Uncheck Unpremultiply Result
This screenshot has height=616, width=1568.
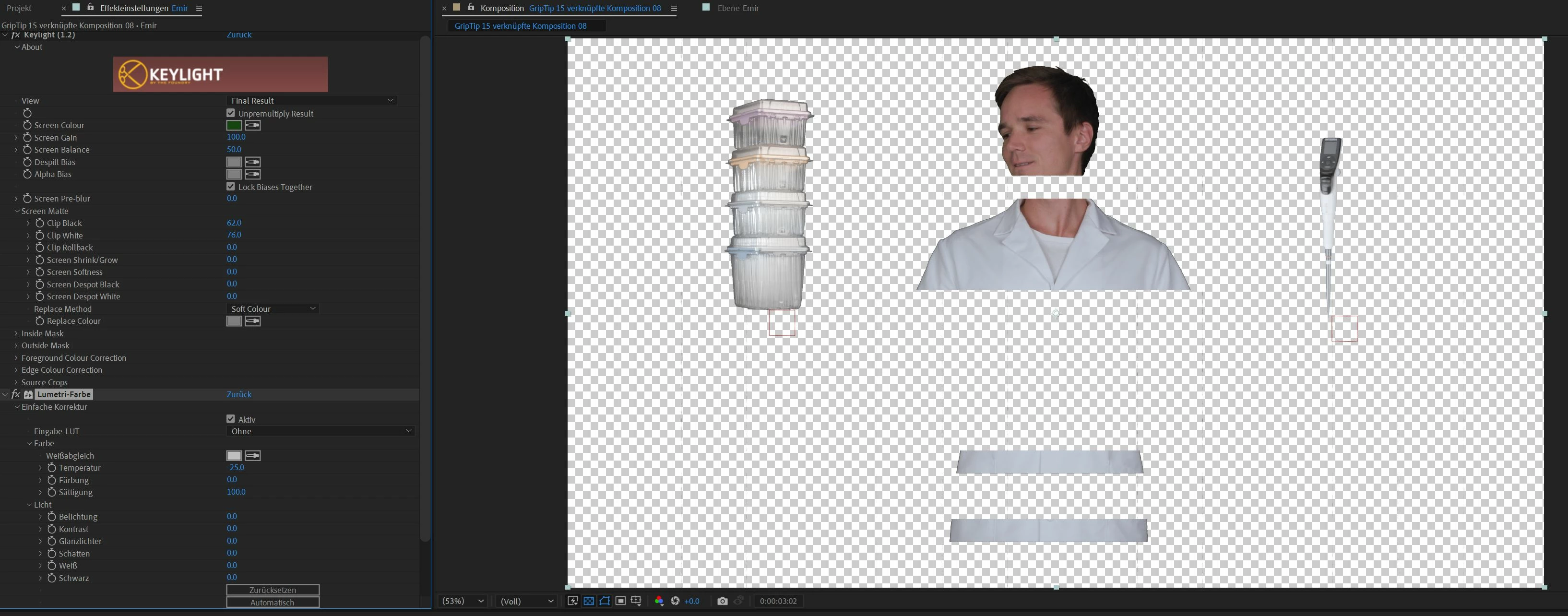tap(231, 113)
